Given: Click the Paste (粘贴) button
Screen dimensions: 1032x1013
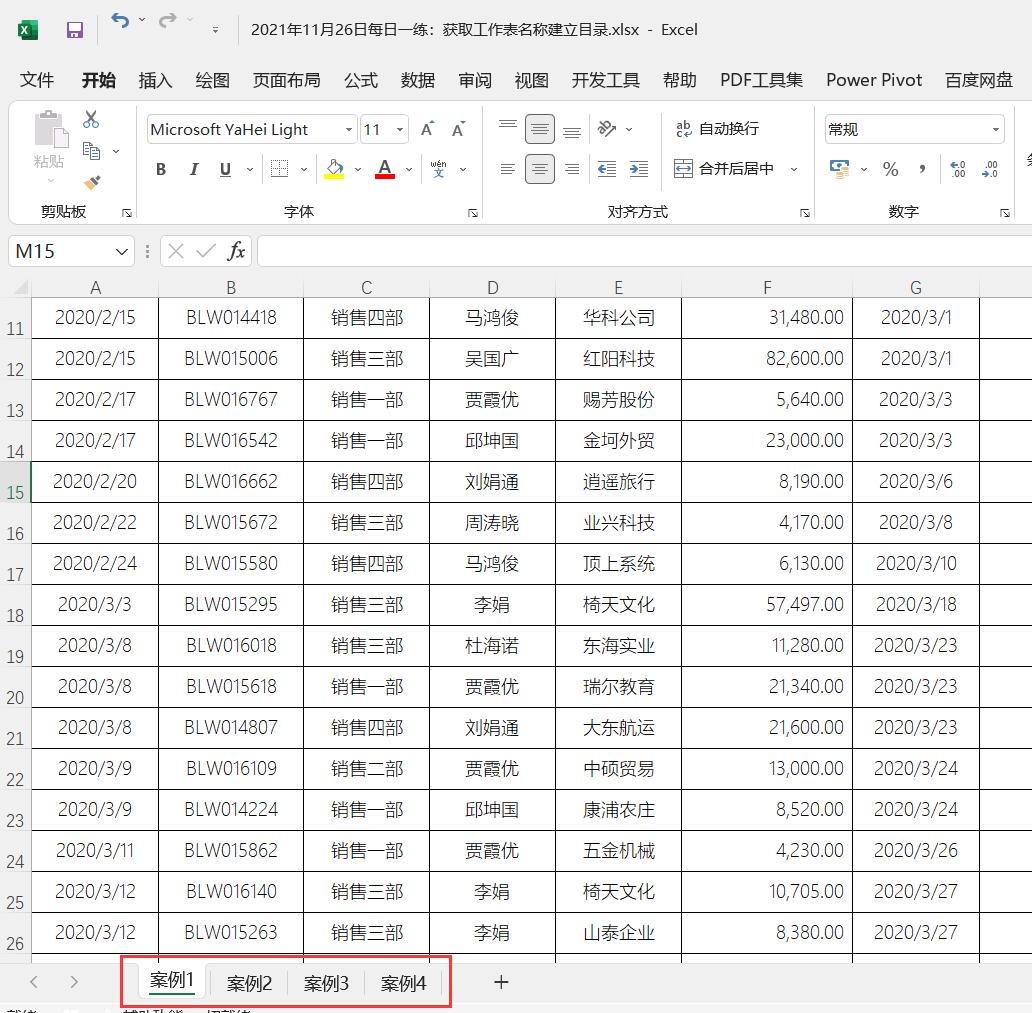Looking at the screenshot, I should [49, 146].
